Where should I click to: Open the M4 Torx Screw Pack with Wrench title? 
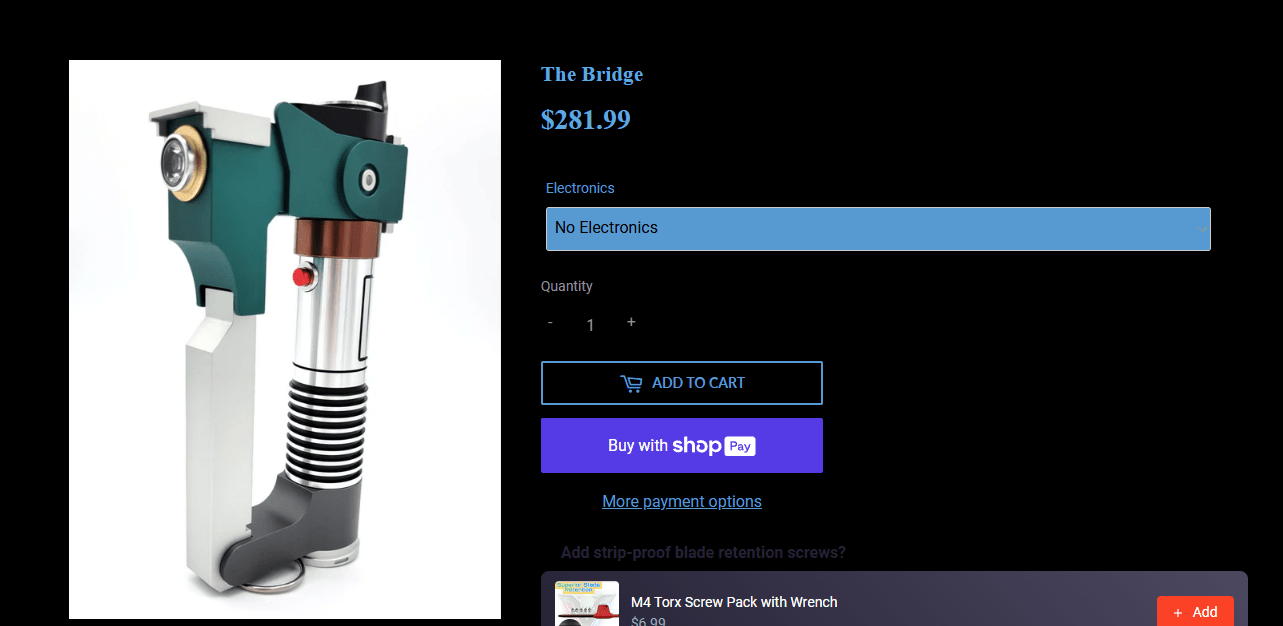coord(734,602)
